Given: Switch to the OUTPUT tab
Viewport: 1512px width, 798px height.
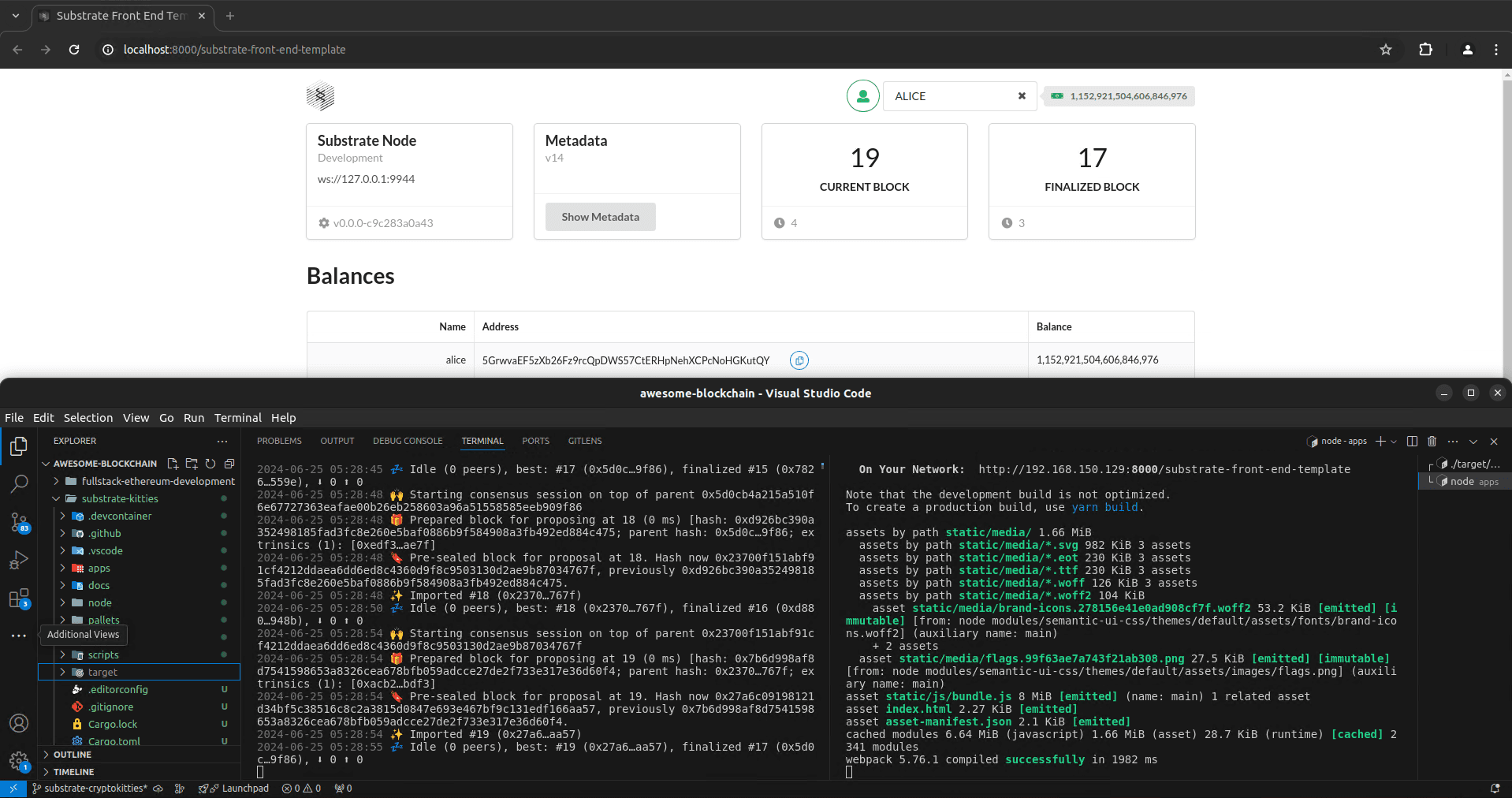Looking at the screenshot, I should tap(337, 442).
